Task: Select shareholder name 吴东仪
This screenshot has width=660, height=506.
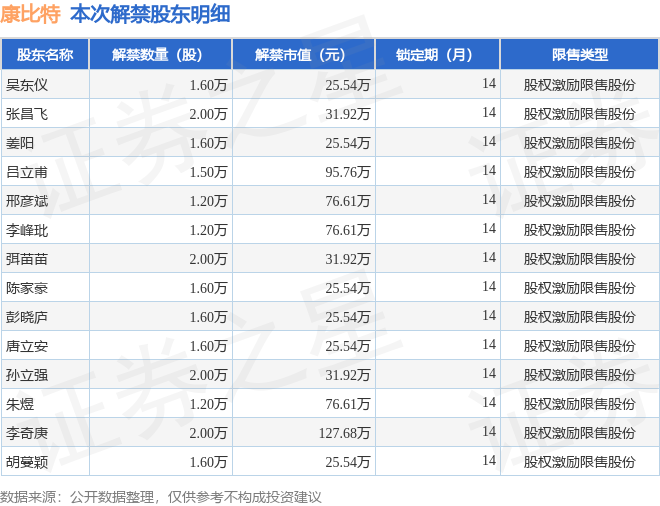Action: pyautogui.click(x=27, y=85)
